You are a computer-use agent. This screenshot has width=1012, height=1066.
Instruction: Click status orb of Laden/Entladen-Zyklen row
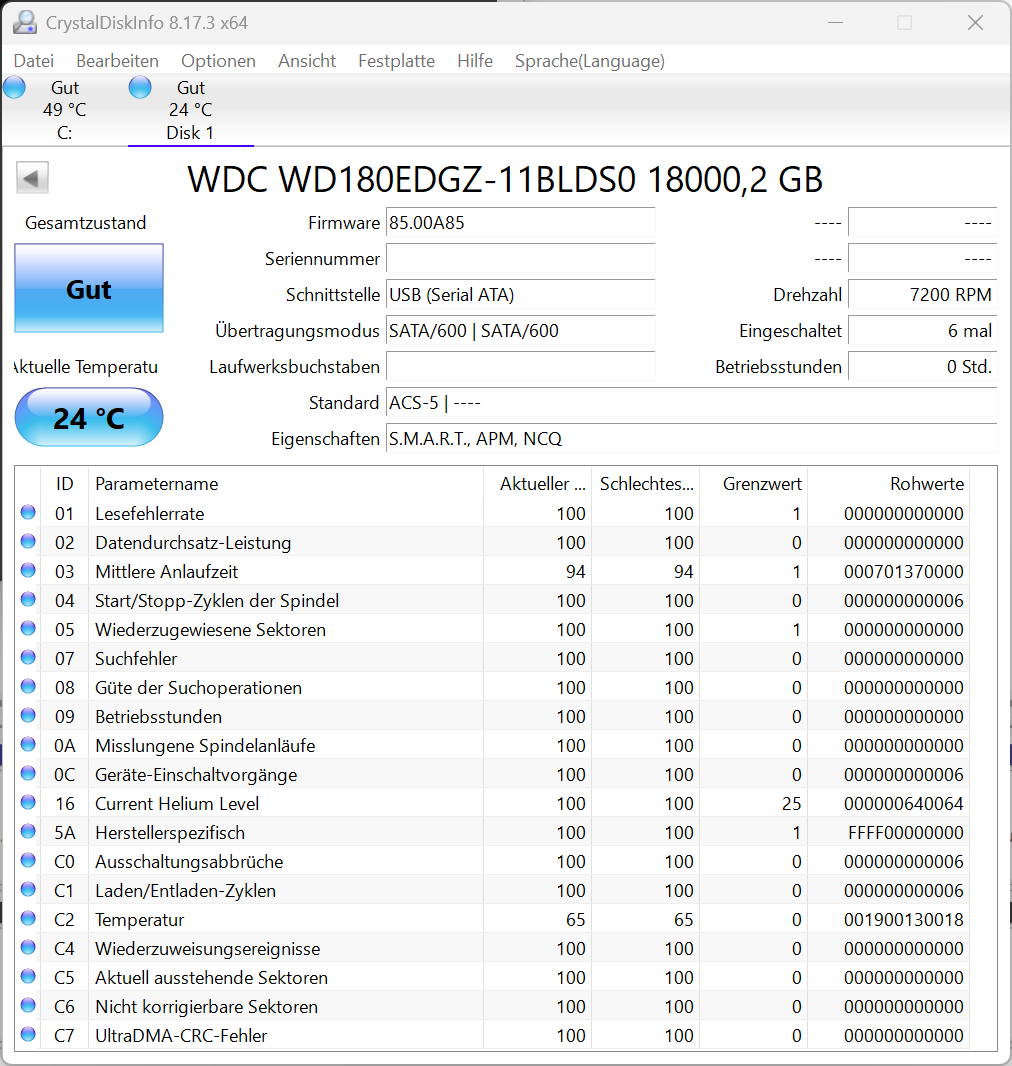click(x=28, y=890)
